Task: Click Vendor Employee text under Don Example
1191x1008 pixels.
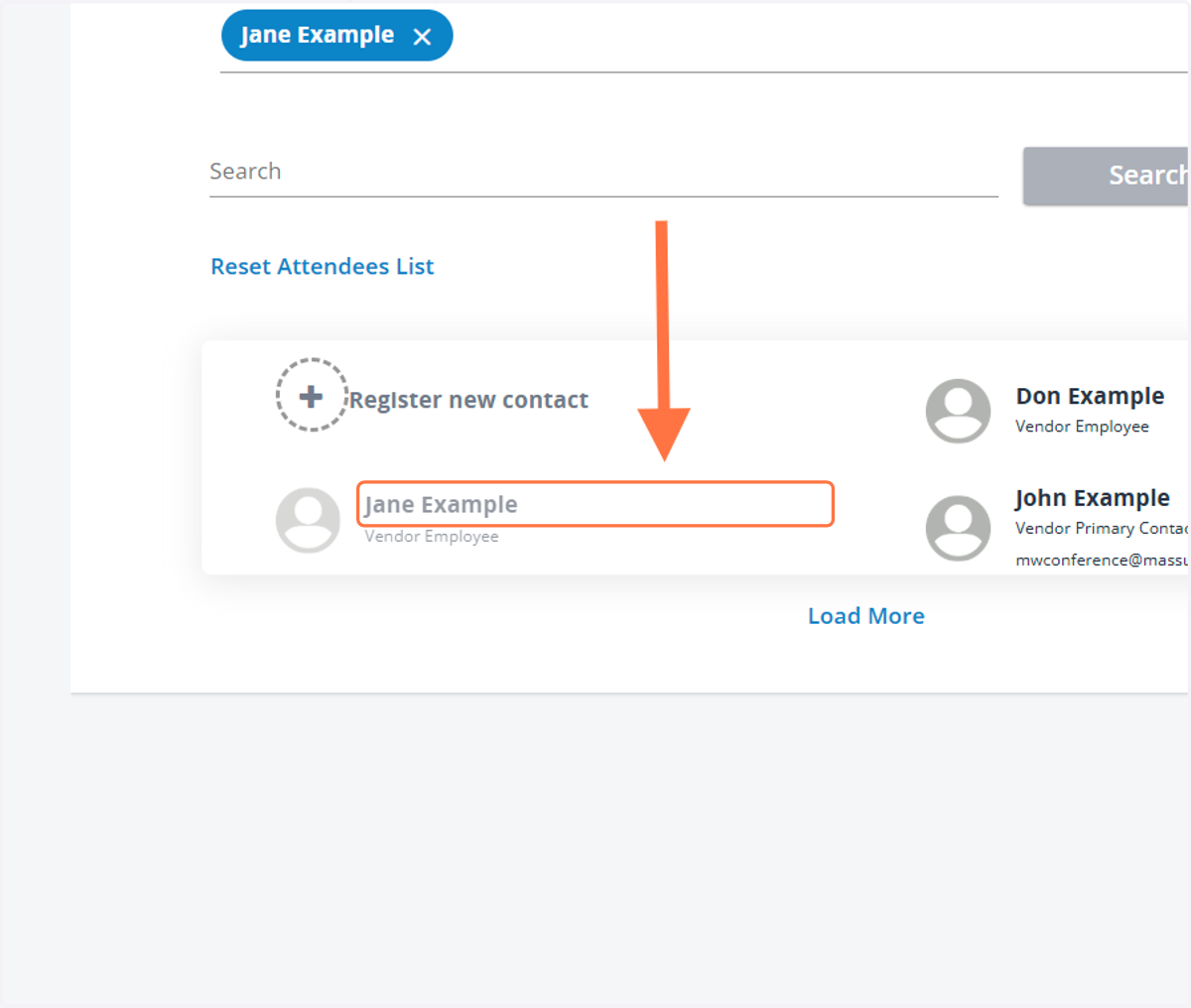Action: [x=1082, y=427]
